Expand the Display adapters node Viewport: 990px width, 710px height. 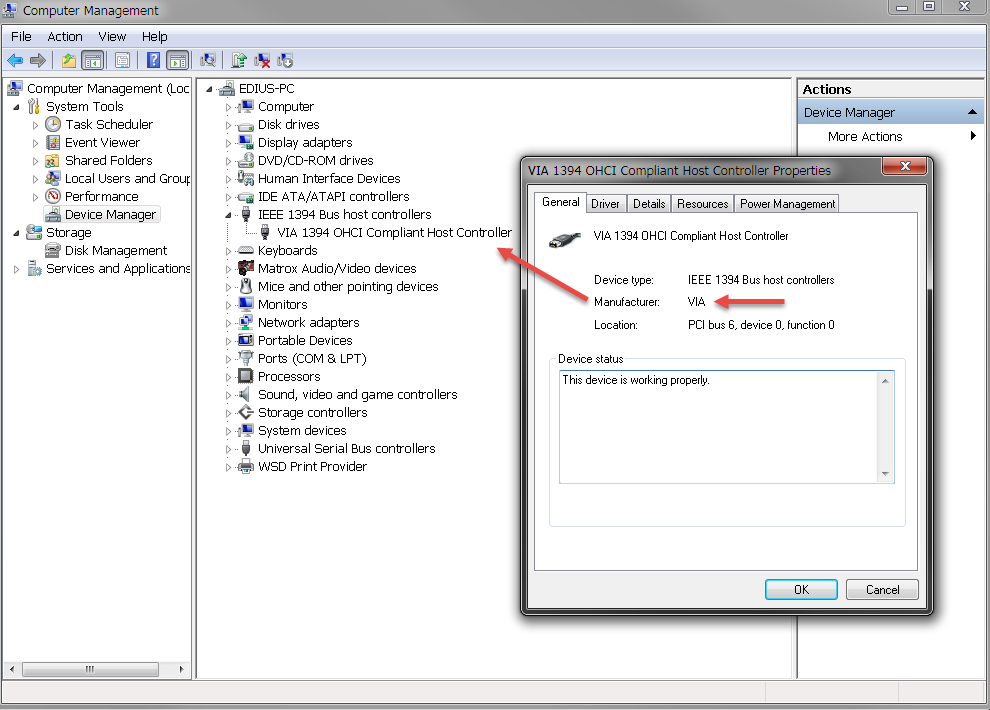(x=228, y=143)
